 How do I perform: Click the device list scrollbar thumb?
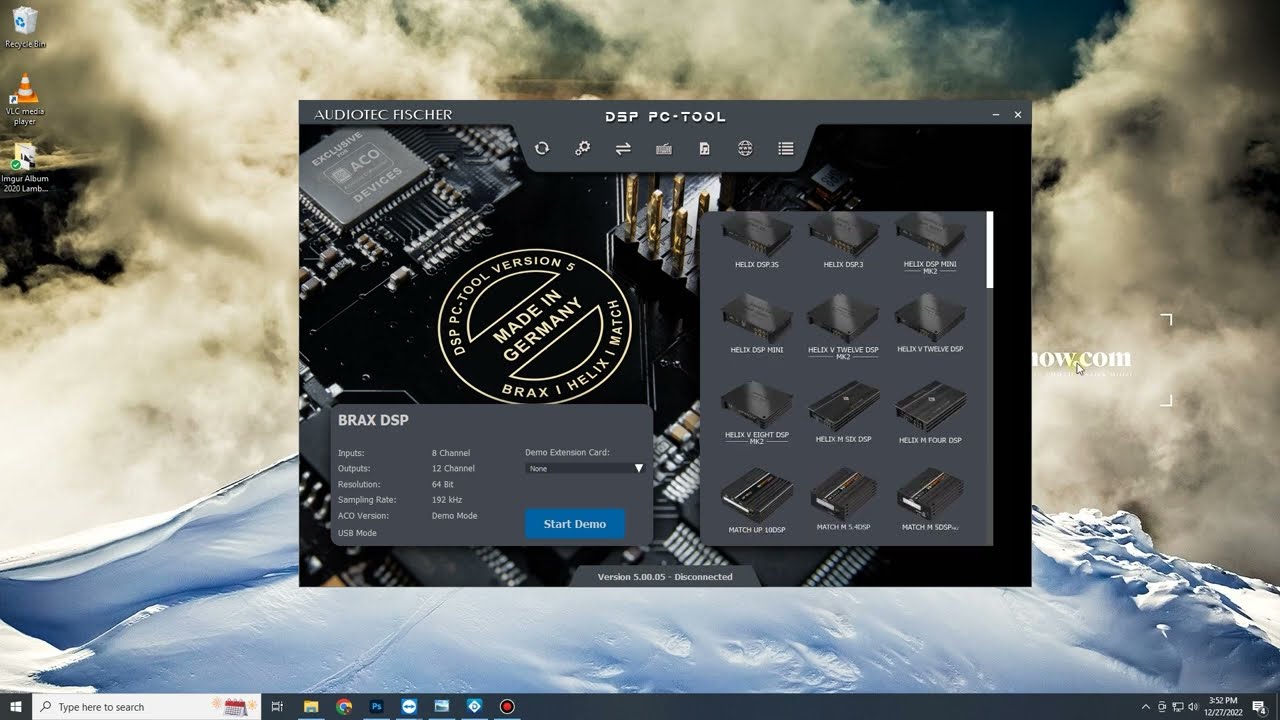click(x=990, y=250)
